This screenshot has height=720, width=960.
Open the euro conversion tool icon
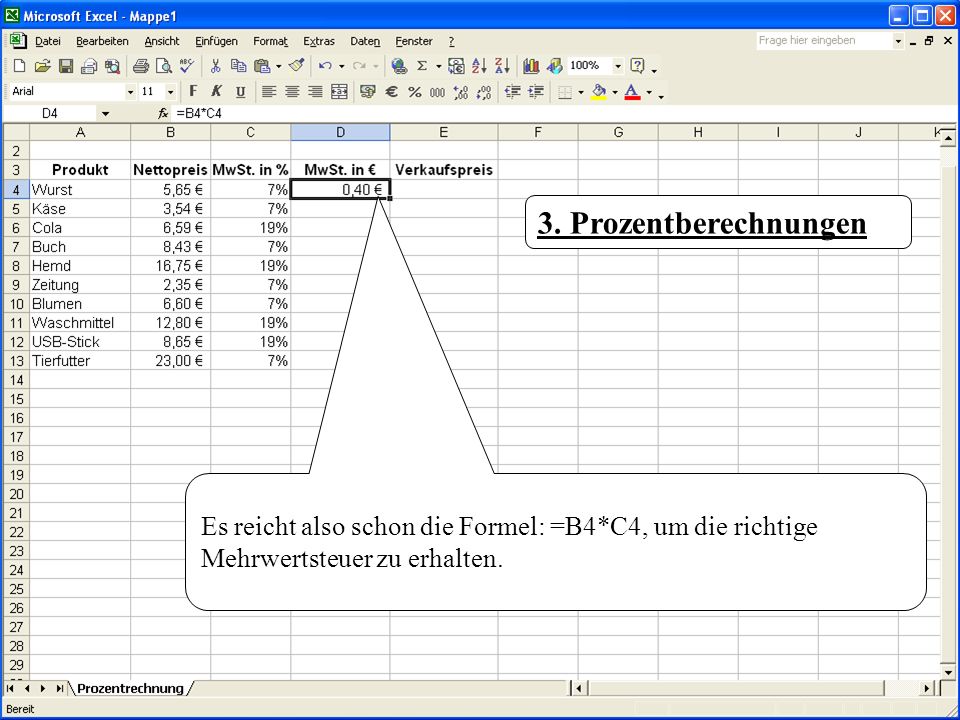456,66
